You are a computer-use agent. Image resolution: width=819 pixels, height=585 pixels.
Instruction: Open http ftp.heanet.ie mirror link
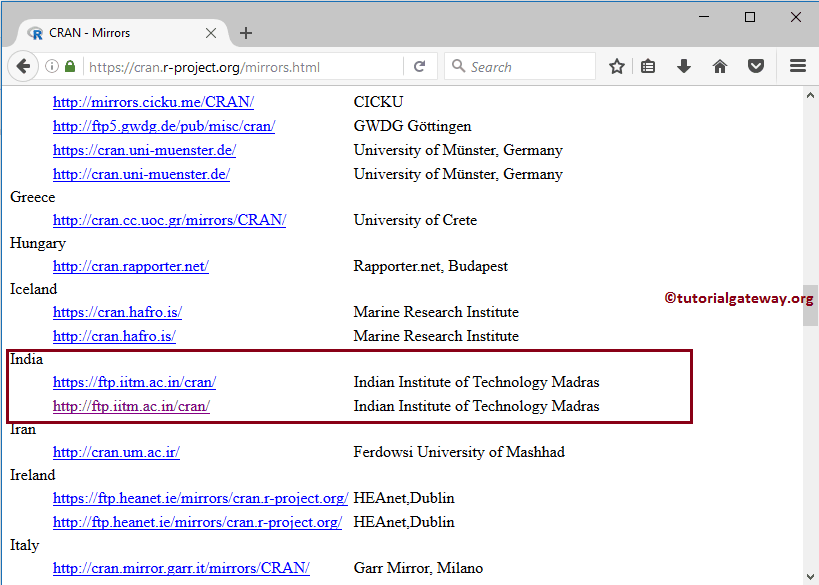[x=197, y=522]
